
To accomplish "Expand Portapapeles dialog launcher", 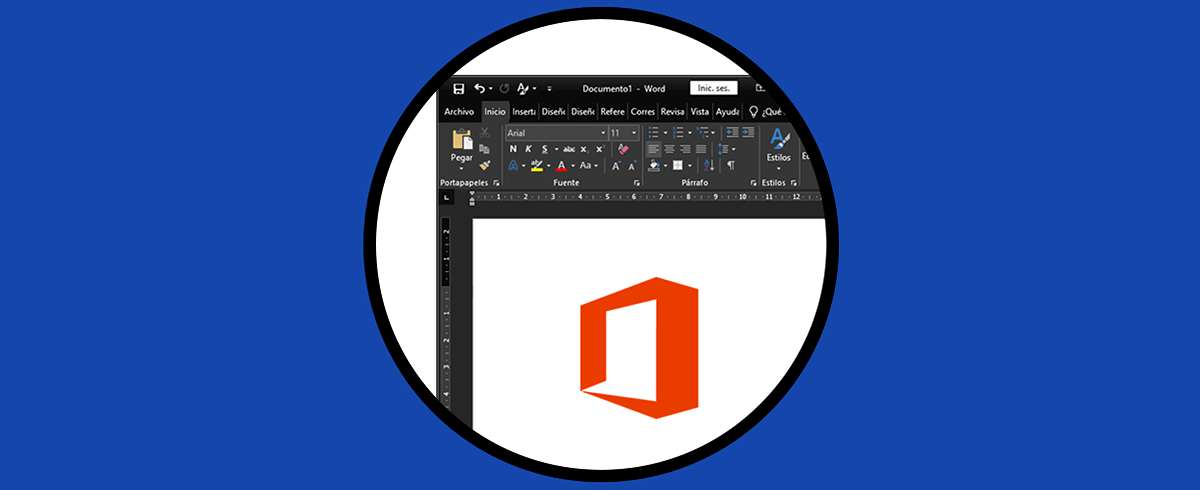I will click(496, 183).
